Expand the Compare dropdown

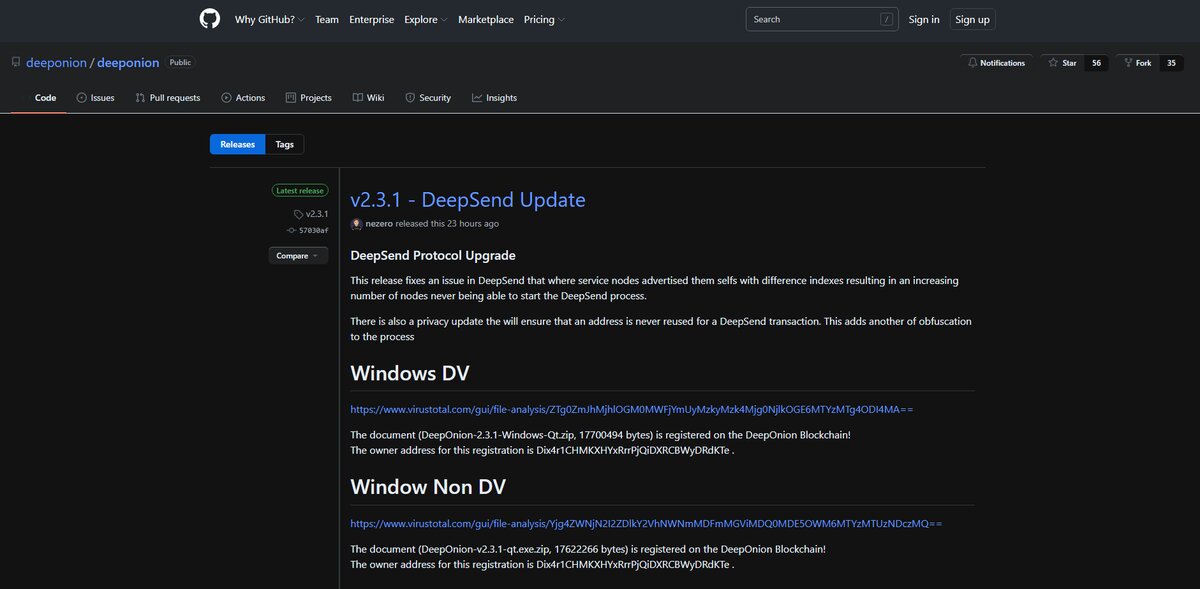click(298, 256)
